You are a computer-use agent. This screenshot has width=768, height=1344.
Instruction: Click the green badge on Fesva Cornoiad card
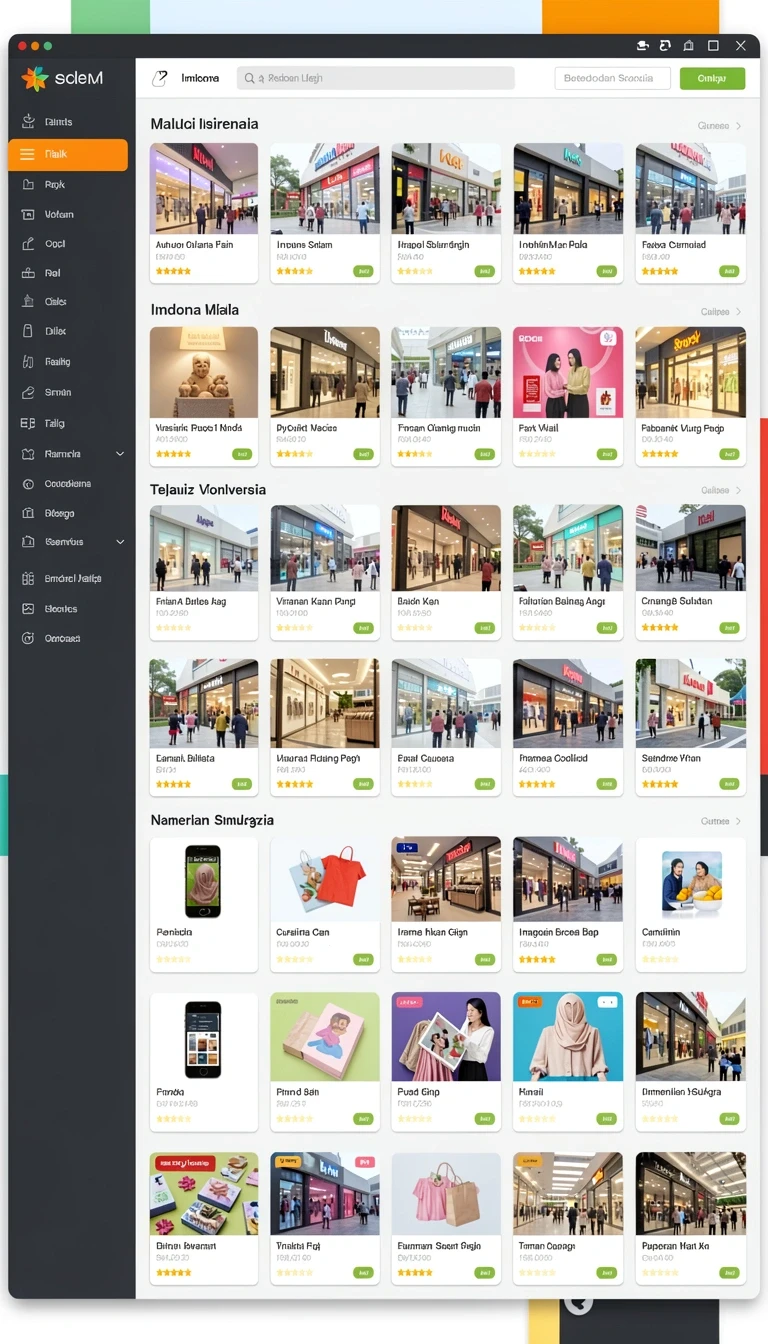[x=729, y=271]
